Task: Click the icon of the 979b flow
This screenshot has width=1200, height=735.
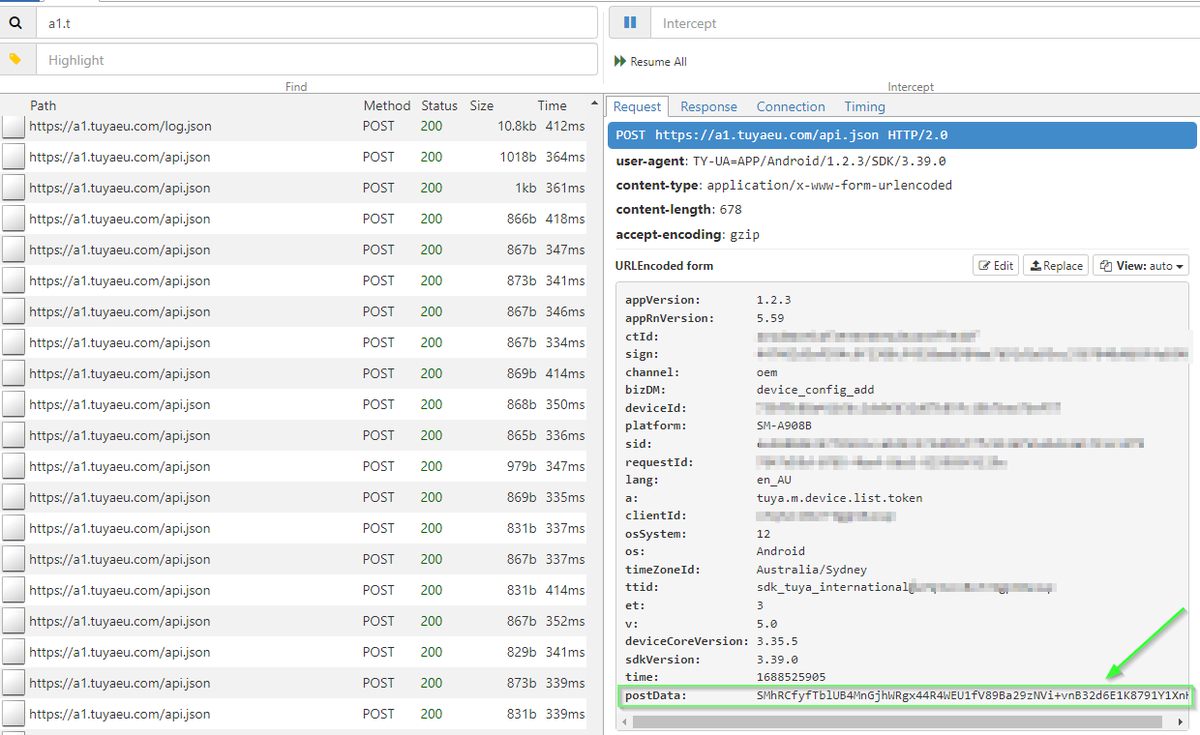Action: 13,467
